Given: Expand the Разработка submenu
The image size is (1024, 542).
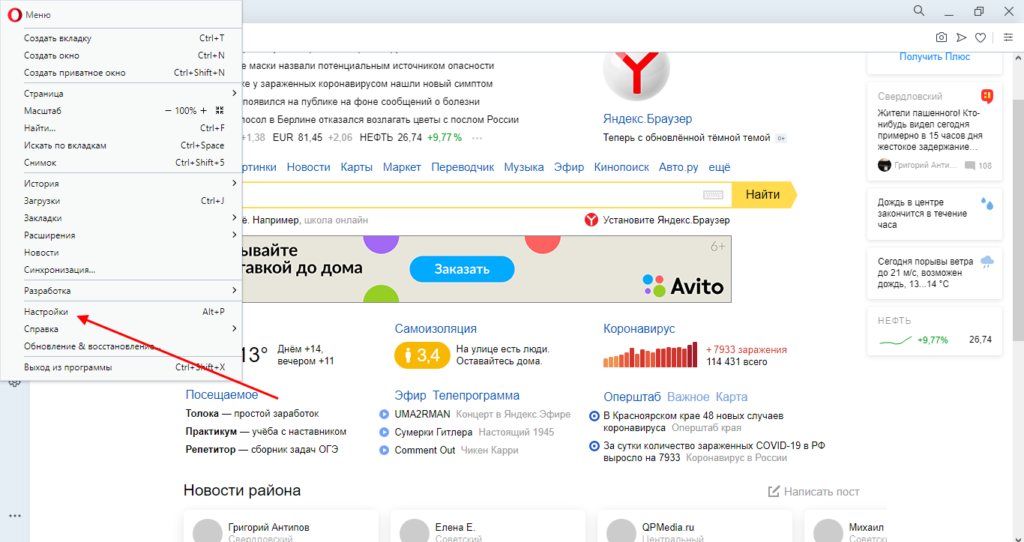Looking at the screenshot, I should [x=121, y=291].
